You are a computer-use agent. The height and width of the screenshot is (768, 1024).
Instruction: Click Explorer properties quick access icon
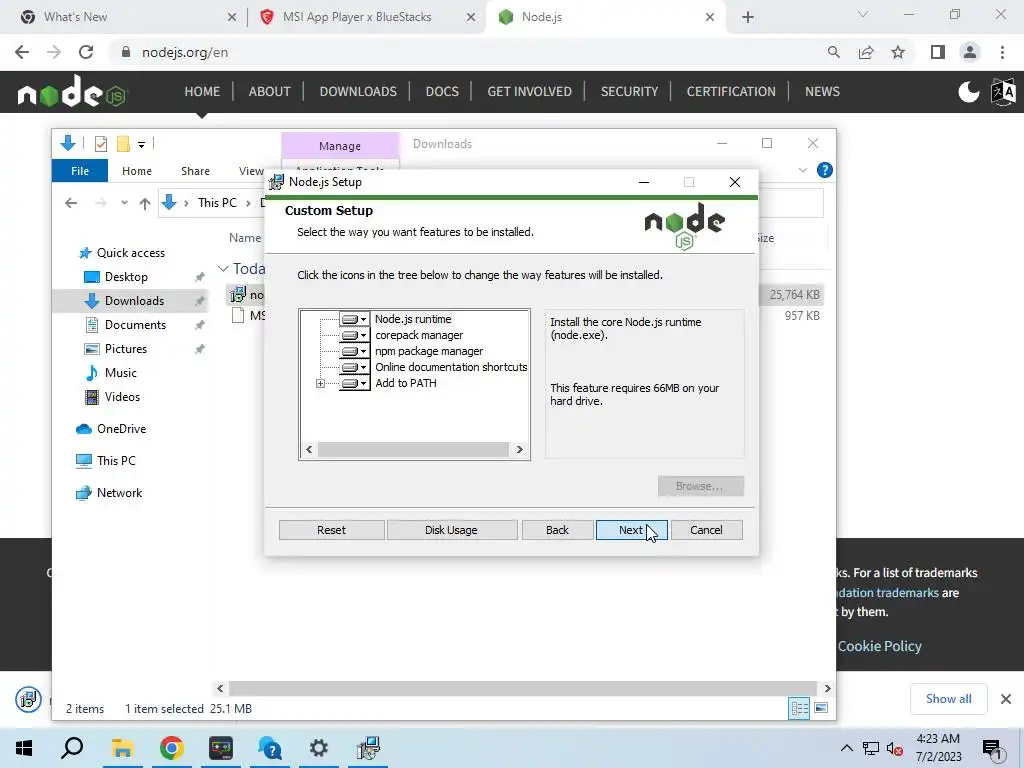coord(101,143)
